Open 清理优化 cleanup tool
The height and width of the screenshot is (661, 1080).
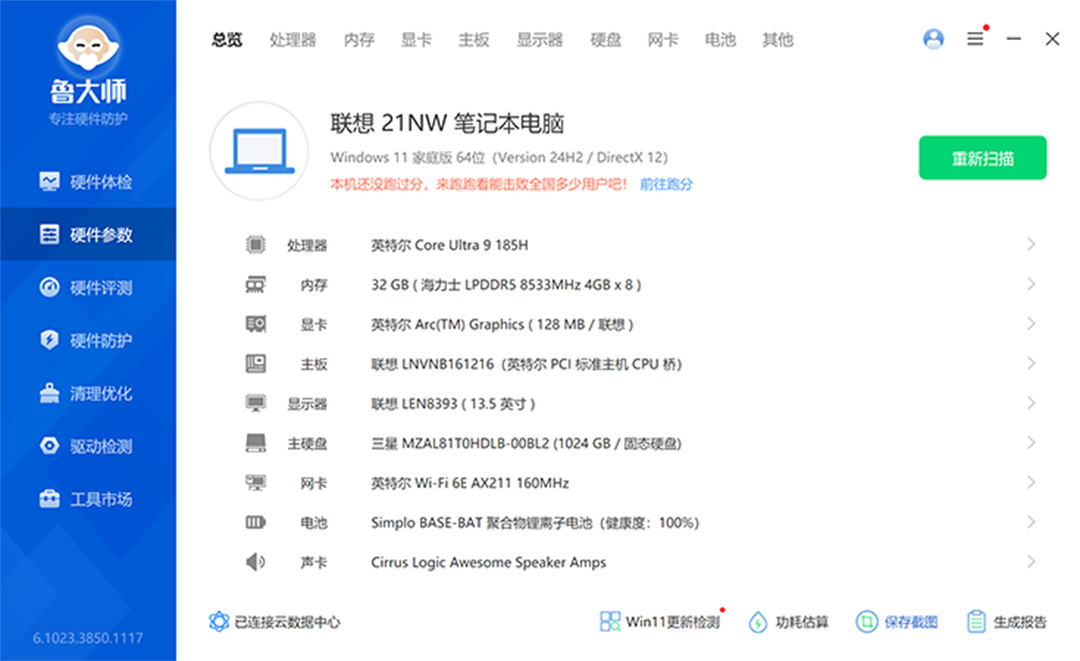pos(88,394)
